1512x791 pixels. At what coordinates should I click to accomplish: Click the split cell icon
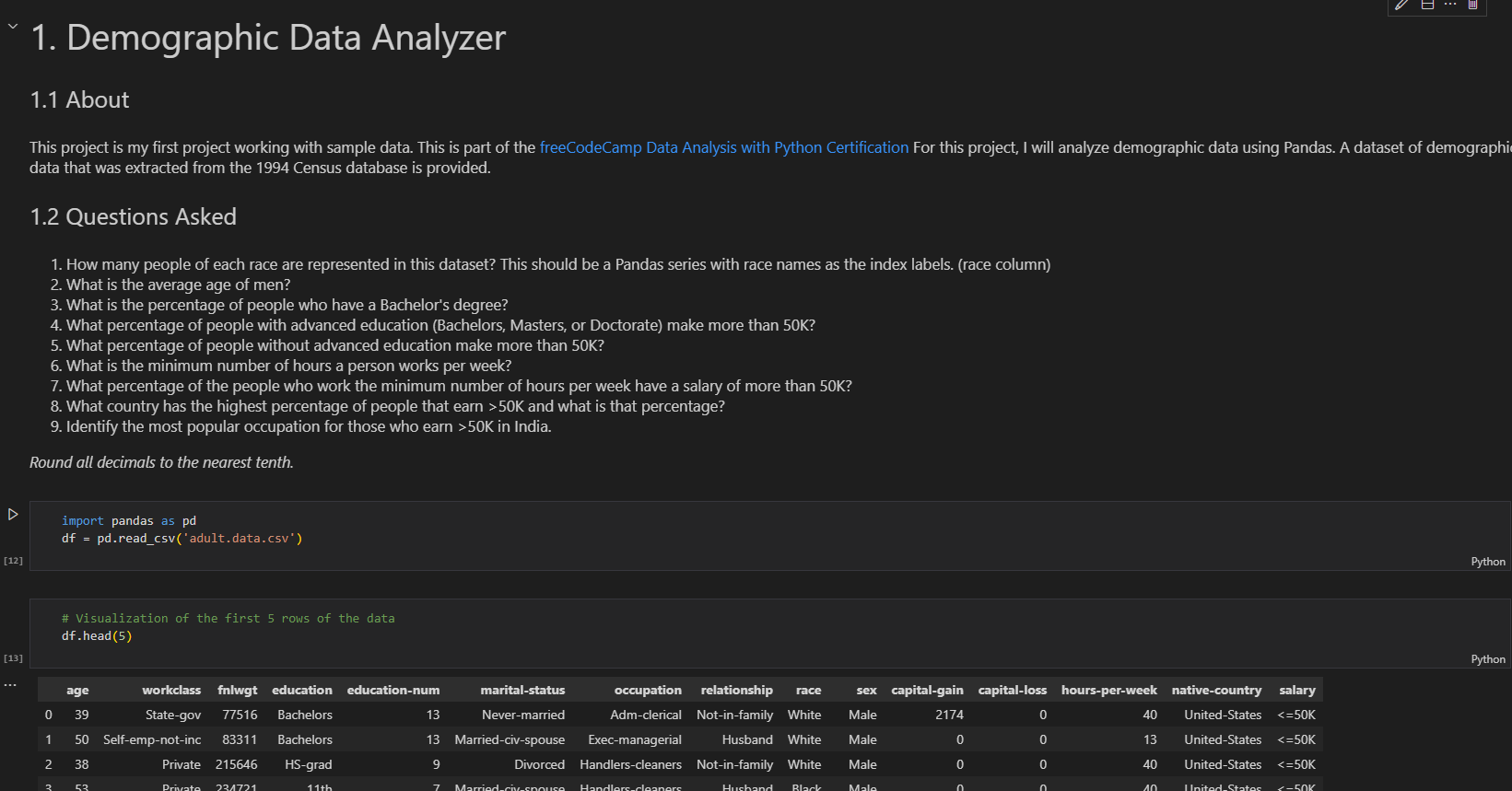click(x=1427, y=5)
